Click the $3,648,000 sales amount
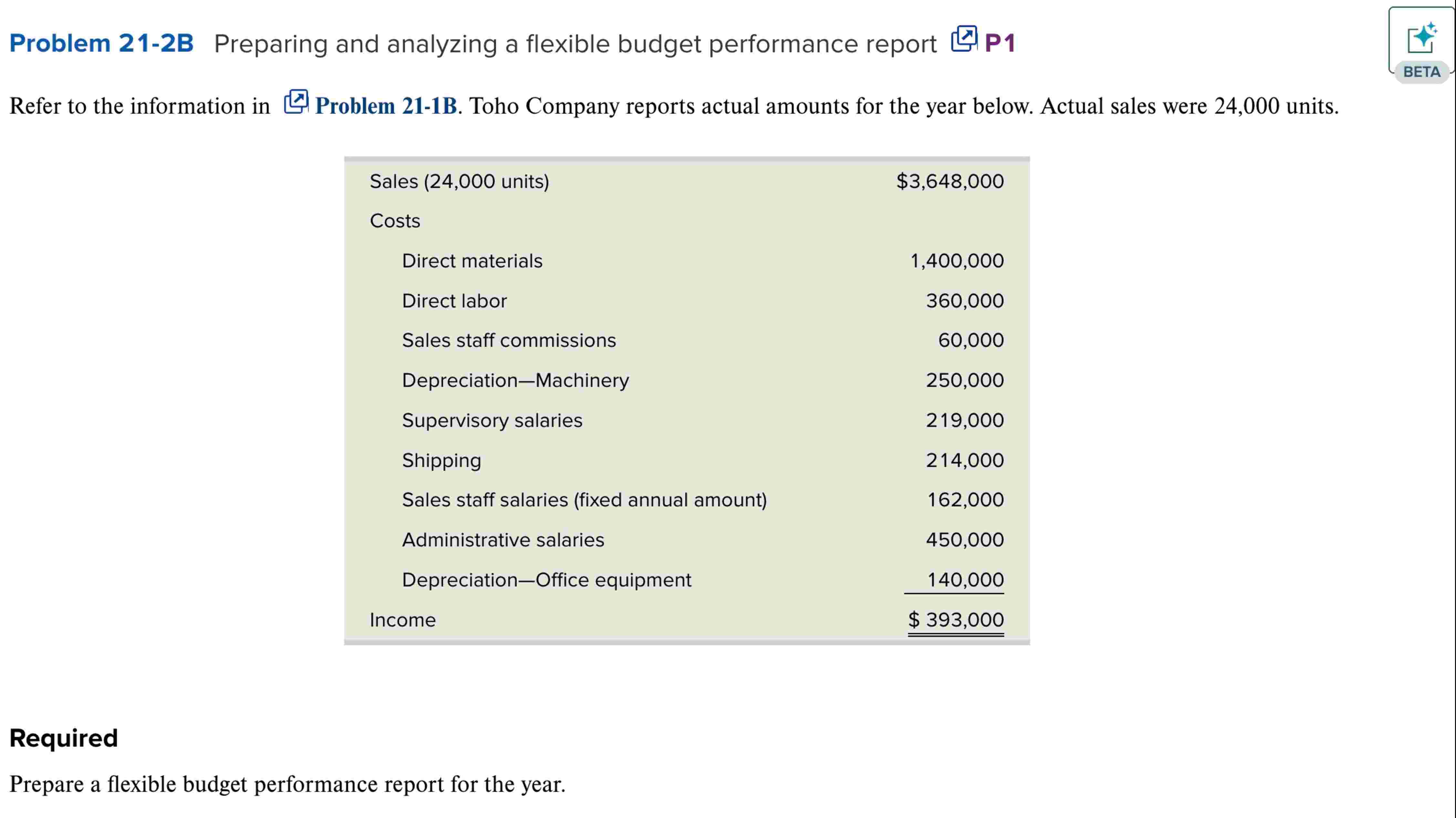 (x=950, y=181)
